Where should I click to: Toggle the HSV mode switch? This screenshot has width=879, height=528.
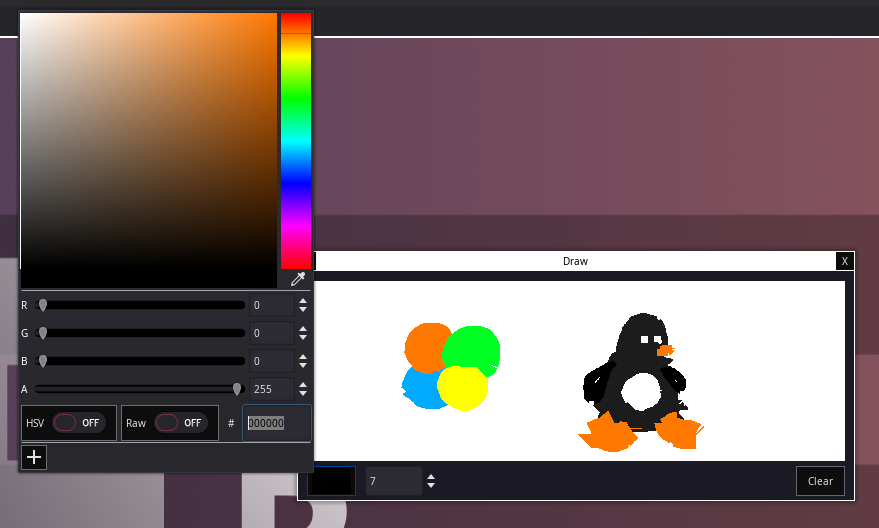[77, 423]
